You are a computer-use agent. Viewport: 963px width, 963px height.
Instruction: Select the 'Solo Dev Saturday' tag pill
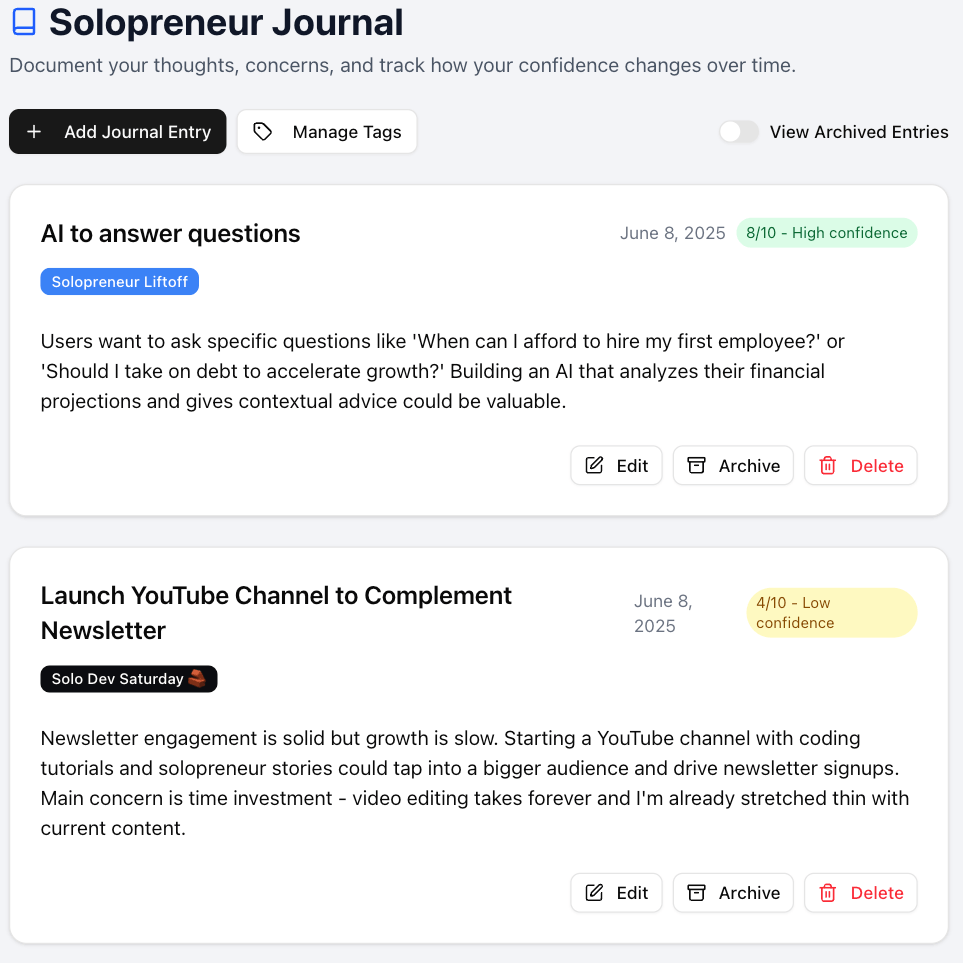pos(128,678)
